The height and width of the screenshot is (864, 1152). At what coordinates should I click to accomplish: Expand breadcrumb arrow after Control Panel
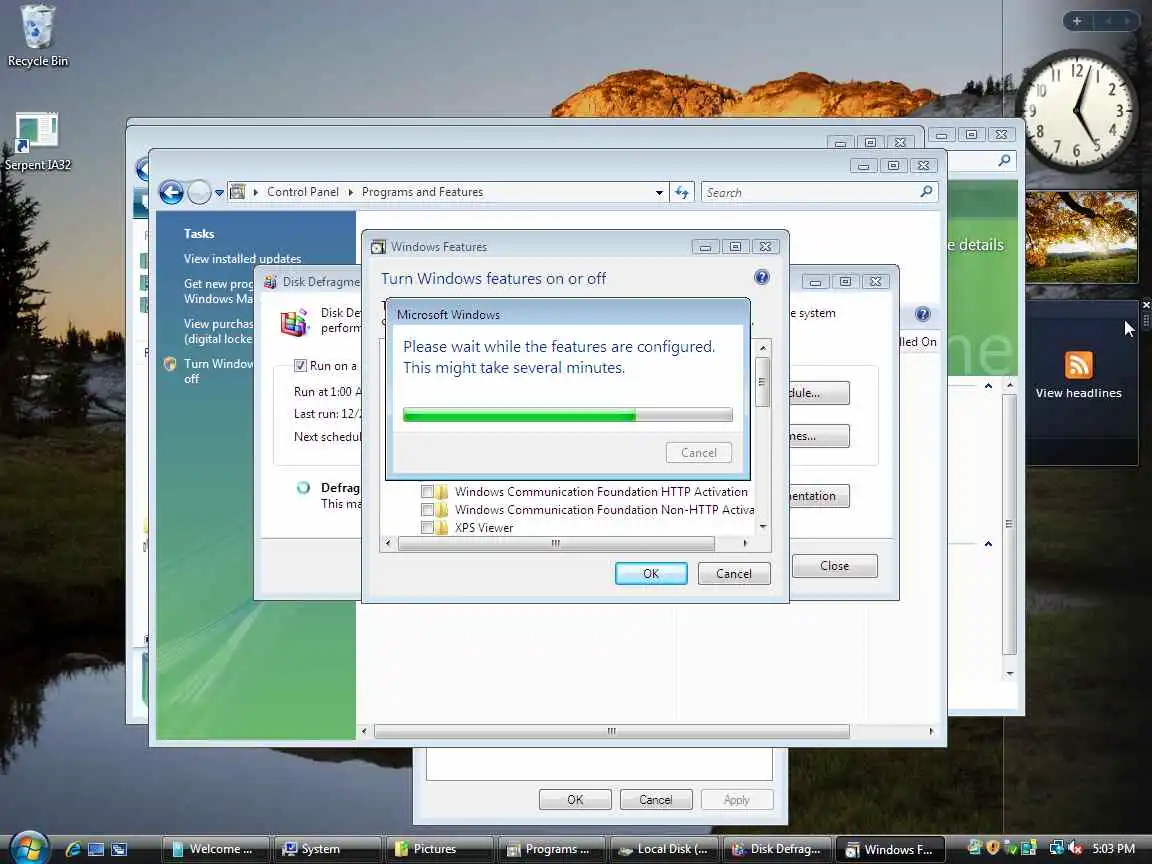pyautogui.click(x=350, y=192)
